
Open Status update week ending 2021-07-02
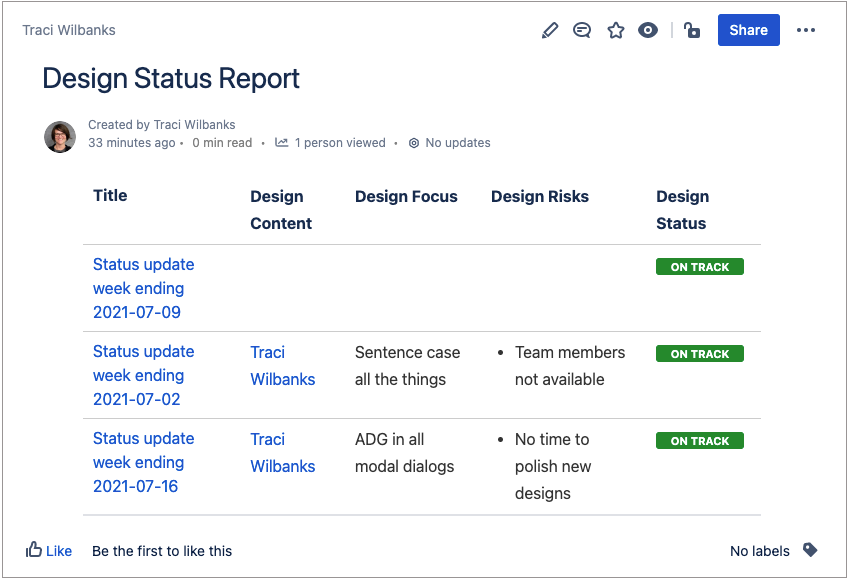143,375
